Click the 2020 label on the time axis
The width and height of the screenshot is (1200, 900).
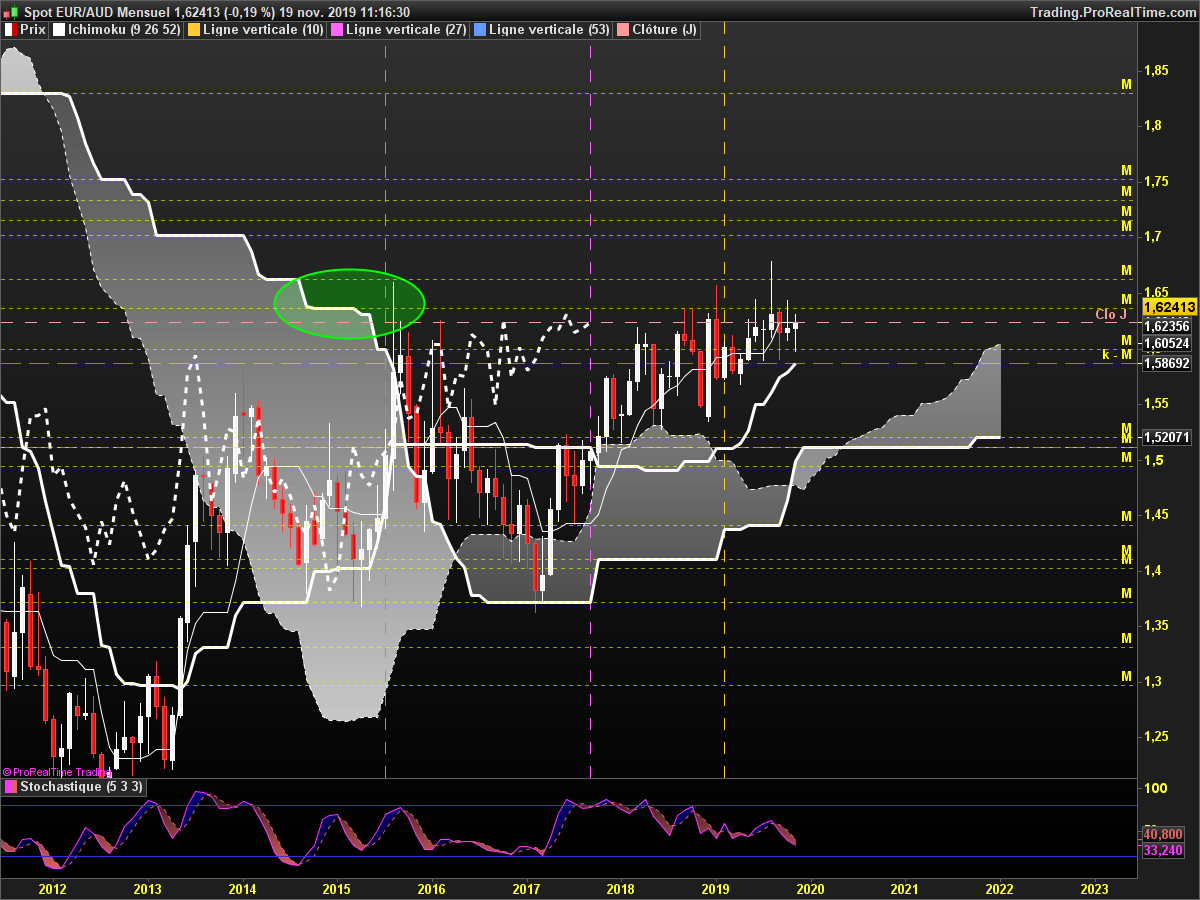[810, 888]
